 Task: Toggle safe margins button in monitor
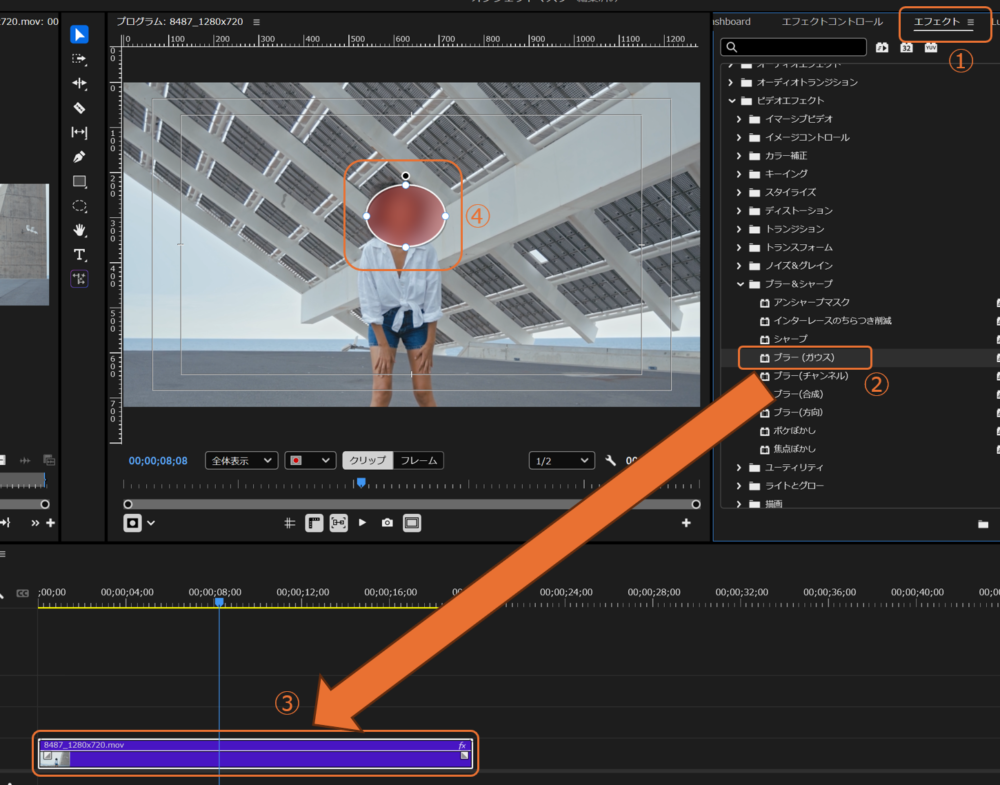pyautogui.click(x=412, y=523)
